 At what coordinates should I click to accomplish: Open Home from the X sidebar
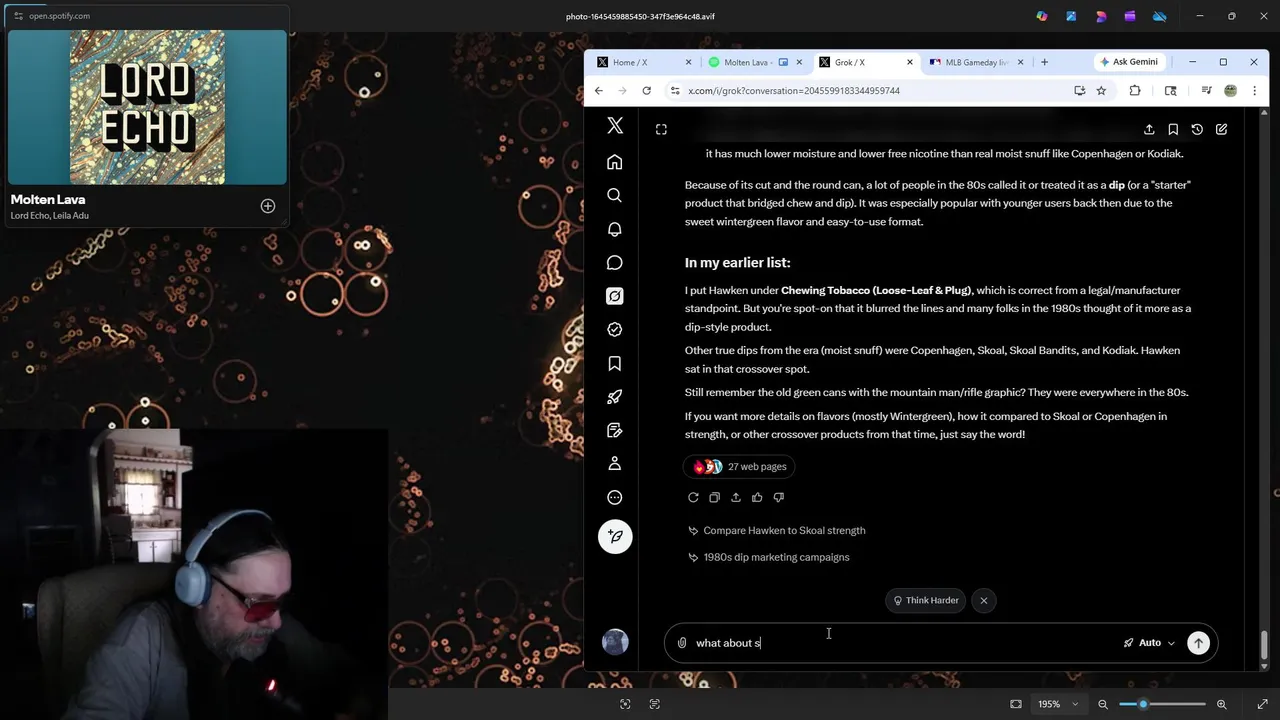coord(615,162)
